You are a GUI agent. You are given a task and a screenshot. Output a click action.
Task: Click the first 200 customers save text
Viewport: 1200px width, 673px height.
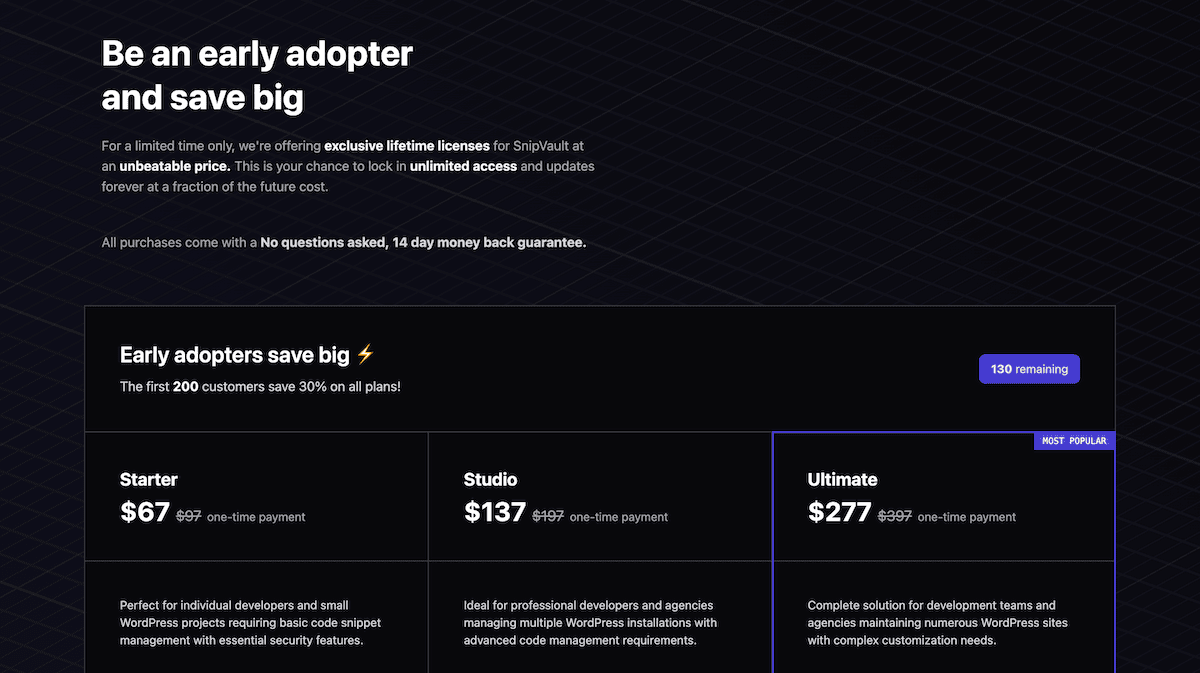(x=260, y=386)
